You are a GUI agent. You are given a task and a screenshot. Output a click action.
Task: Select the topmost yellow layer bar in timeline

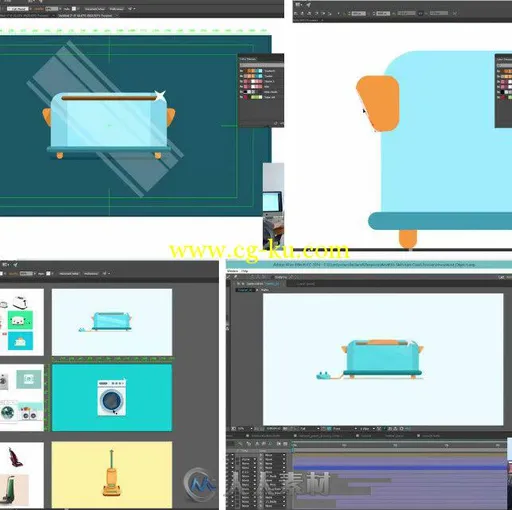pos(400,455)
